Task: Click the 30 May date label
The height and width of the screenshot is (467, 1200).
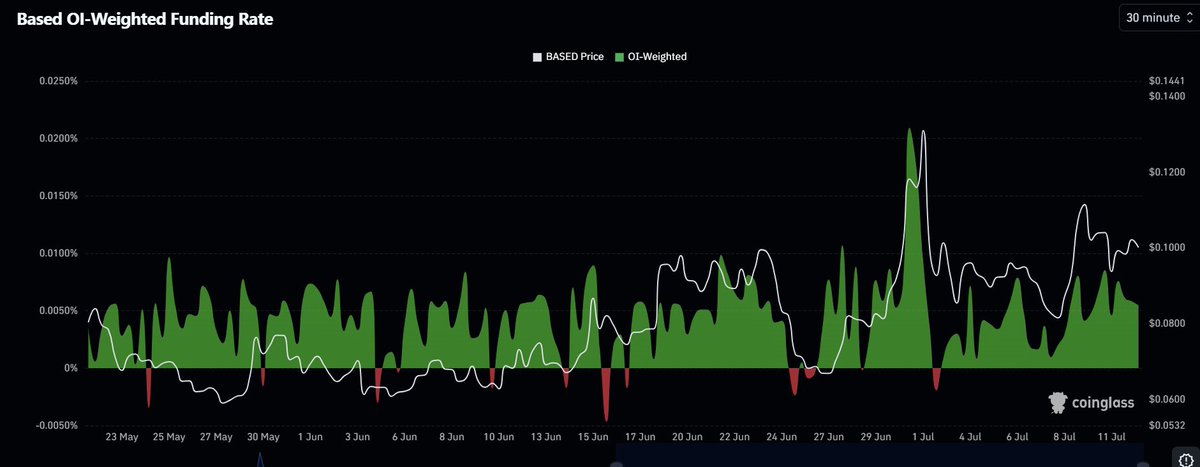Action: (x=263, y=437)
